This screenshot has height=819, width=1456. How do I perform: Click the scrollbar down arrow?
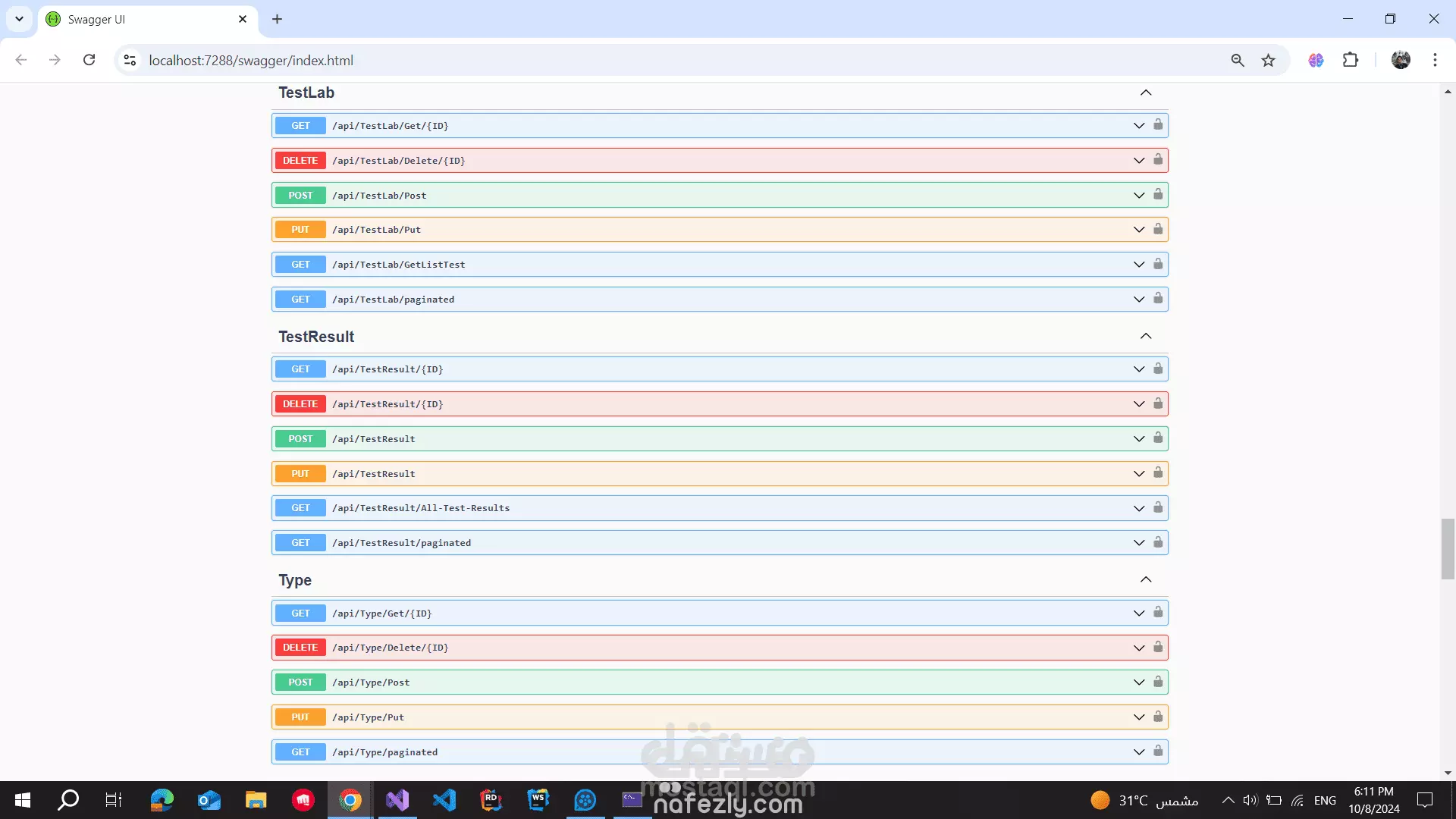(x=1448, y=773)
